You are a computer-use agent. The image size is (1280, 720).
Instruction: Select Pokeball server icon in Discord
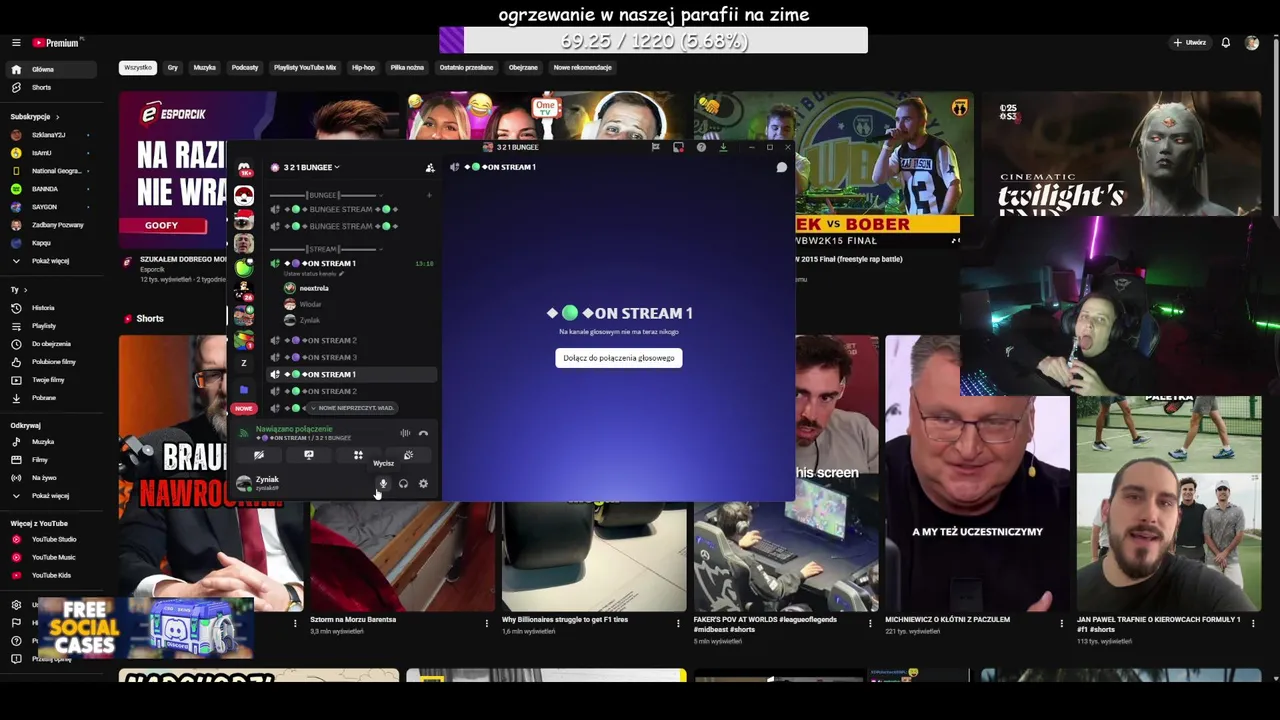coord(244,195)
